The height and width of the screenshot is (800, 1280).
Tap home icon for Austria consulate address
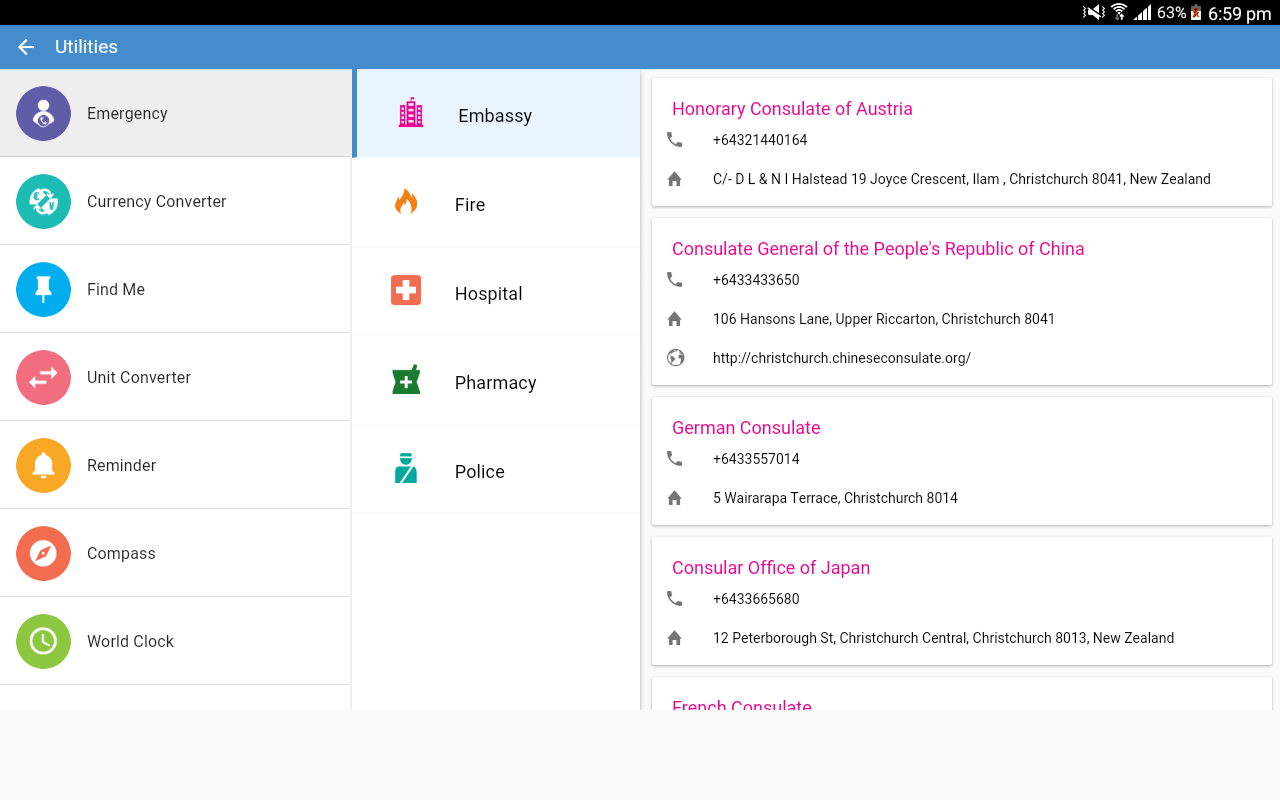click(675, 179)
